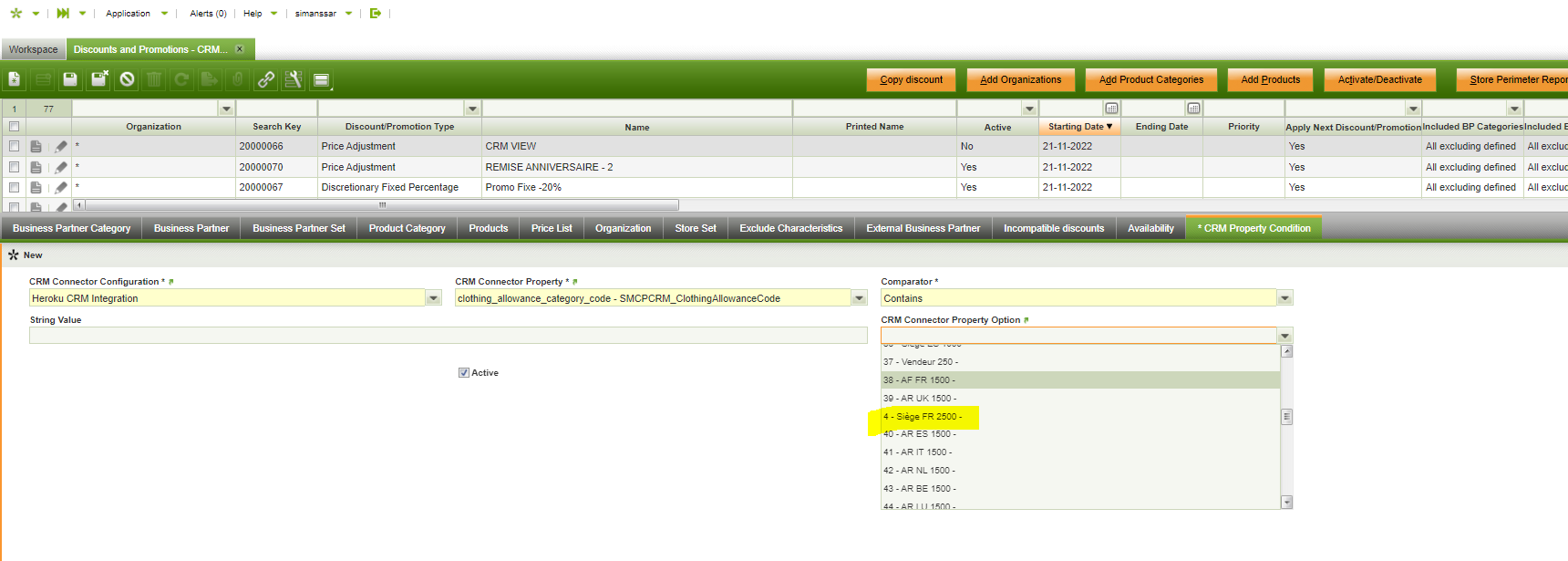Open record 20000070 in form view
Viewport: 1568px width, 561px height.
pyautogui.click(x=36, y=167)
